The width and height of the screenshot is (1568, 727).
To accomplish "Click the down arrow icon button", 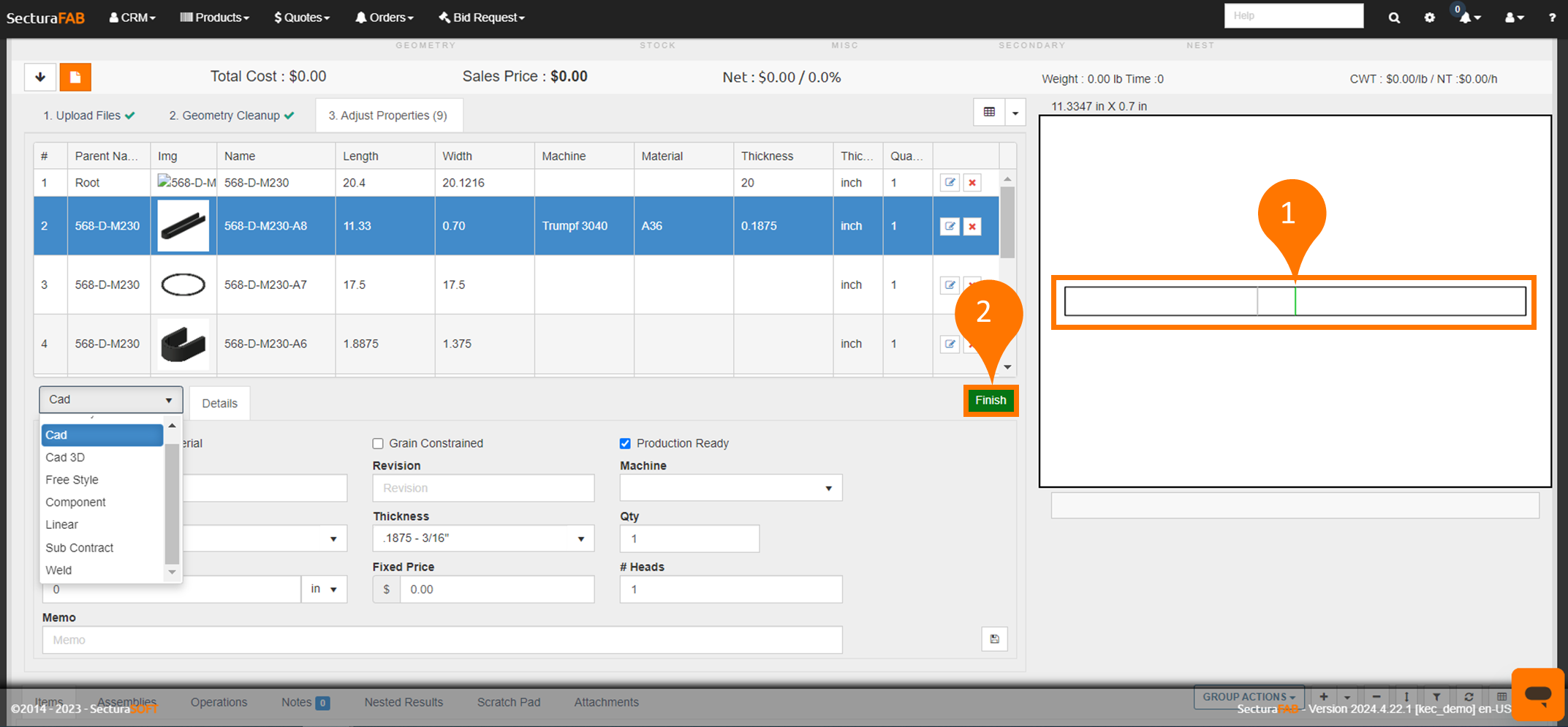I will tap(40, 77).
